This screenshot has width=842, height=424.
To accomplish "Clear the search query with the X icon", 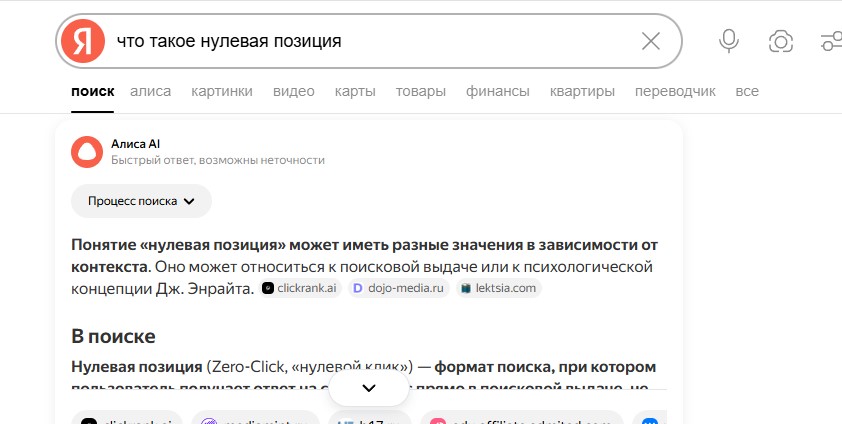I will pos(651,41).
